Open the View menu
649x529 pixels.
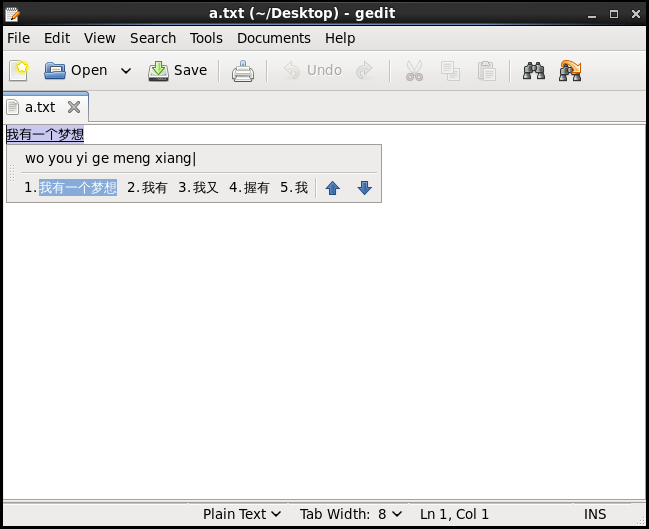tap(100, 38)
